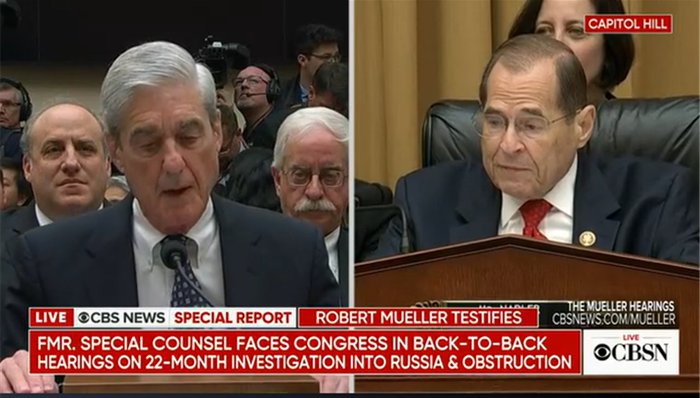Click the ROBERT MUELLER TESTIFIES banner
This screenshot has width=700, height=398.
(x=418, y=318)
